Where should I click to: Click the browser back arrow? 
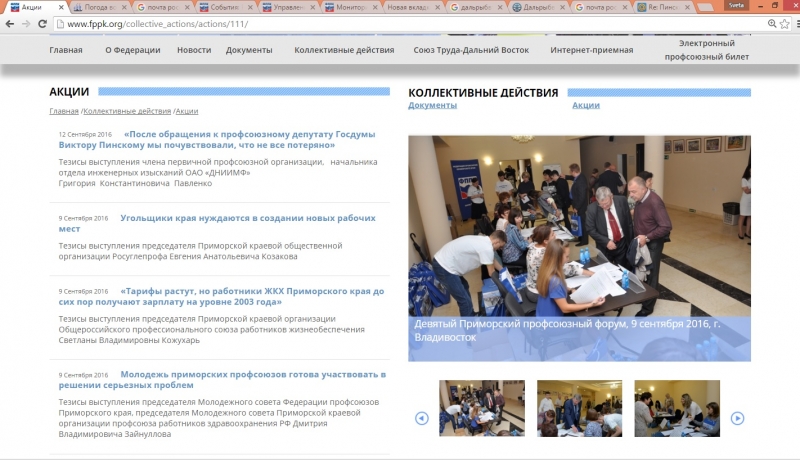click(x=11, y=23)
